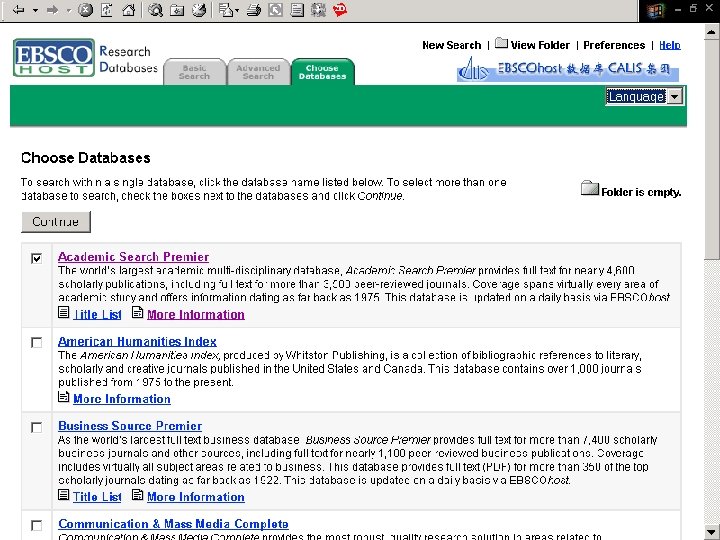Image resolution: width=720 pixels, height=540 pixels.
Task: Click Title List icon under Academic Search Premier
Action: click(x=64, y=313)
